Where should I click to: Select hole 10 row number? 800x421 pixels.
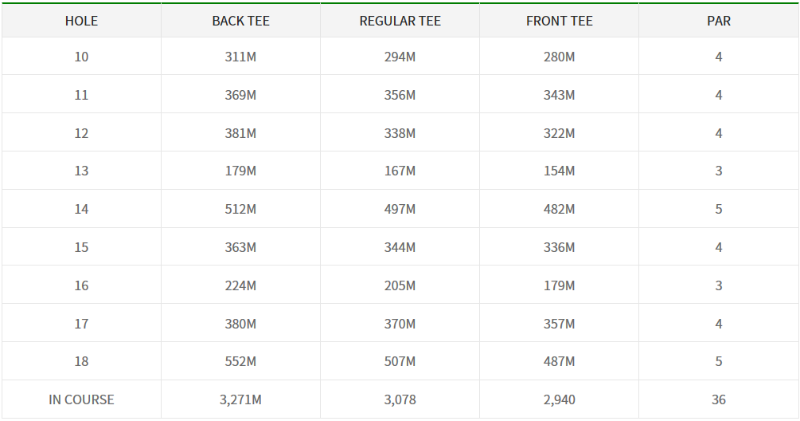pyautogui.click(x=81, y=57)
